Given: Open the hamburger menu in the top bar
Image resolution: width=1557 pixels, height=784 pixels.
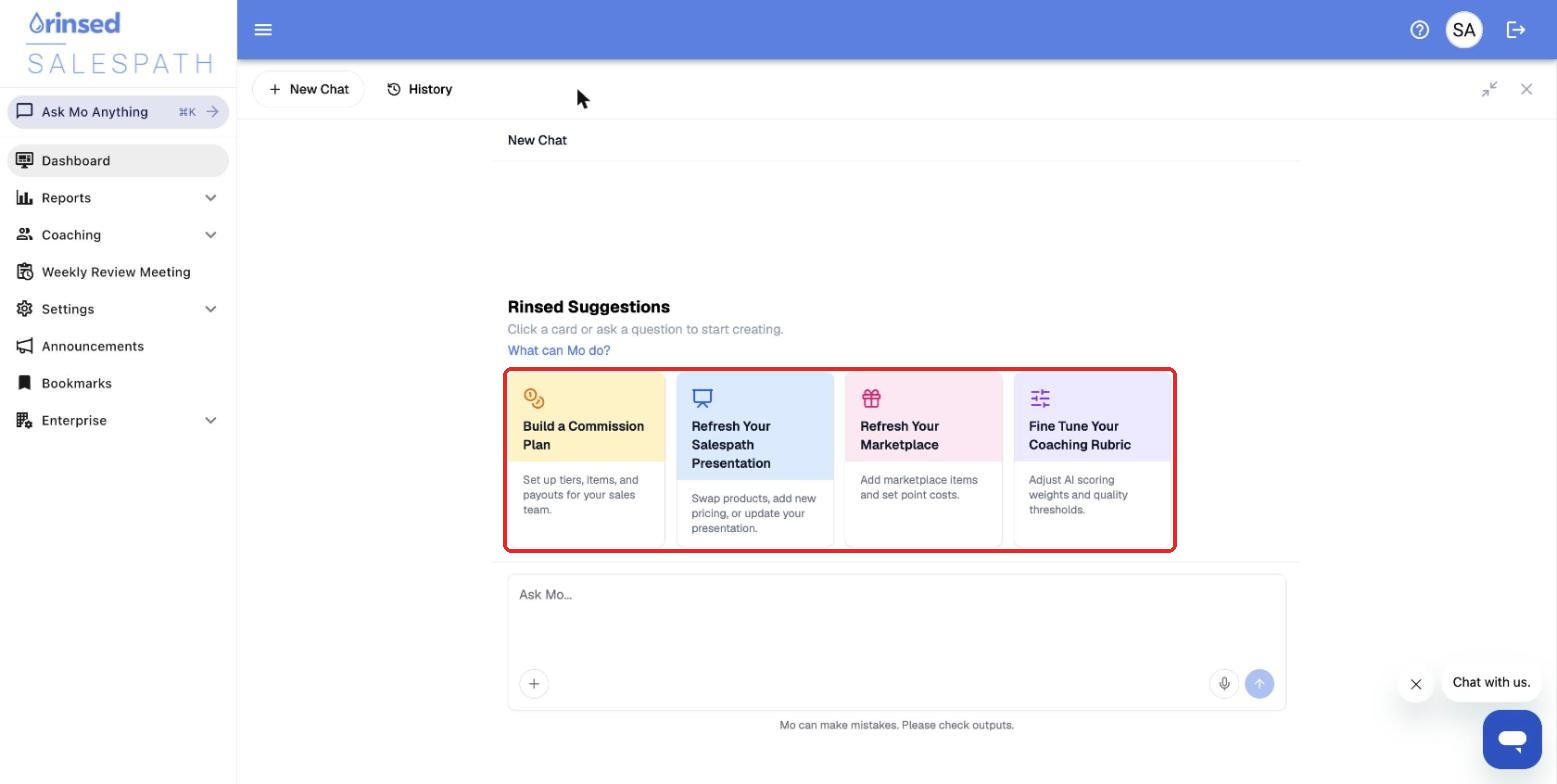Looking at the screenshot, I should click(x=263, y=30).
